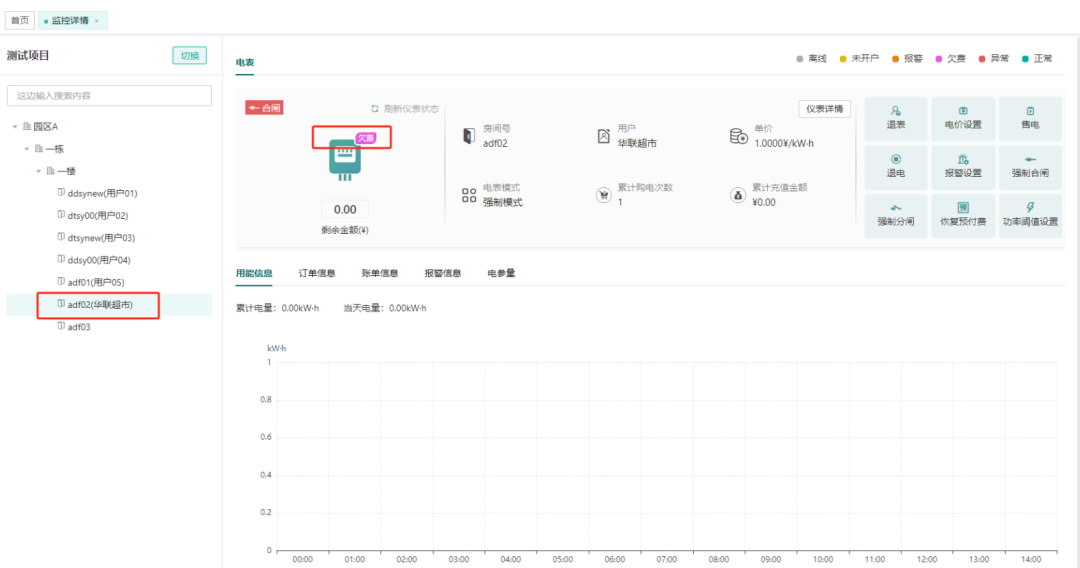This screenshot has height=568, width=1080.
Task: Click the 退电 refund electricity button
Action: [895, 167]
